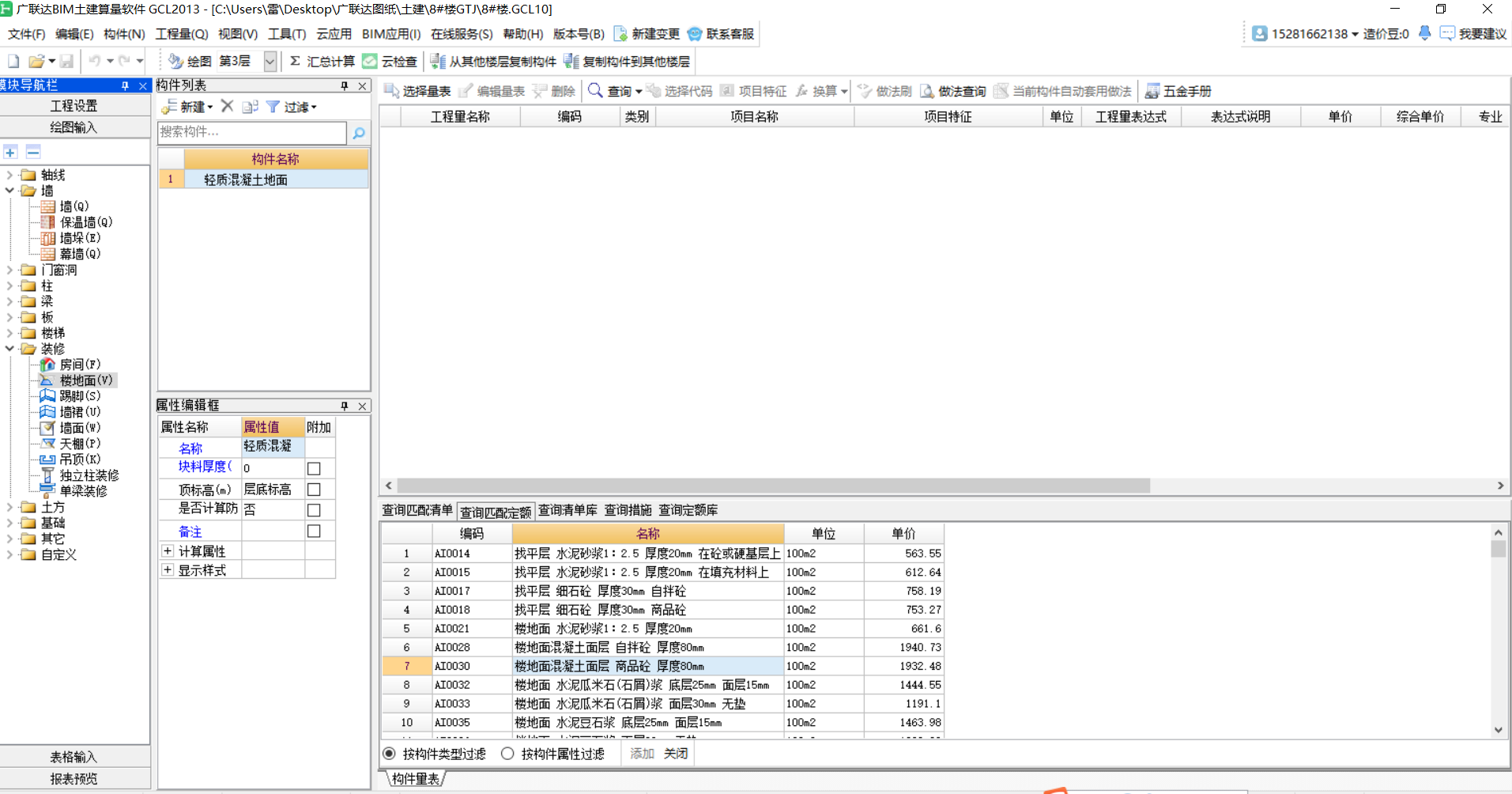
Task: Click the 搜索构件 search field
Action: click(x=252, y=132)
